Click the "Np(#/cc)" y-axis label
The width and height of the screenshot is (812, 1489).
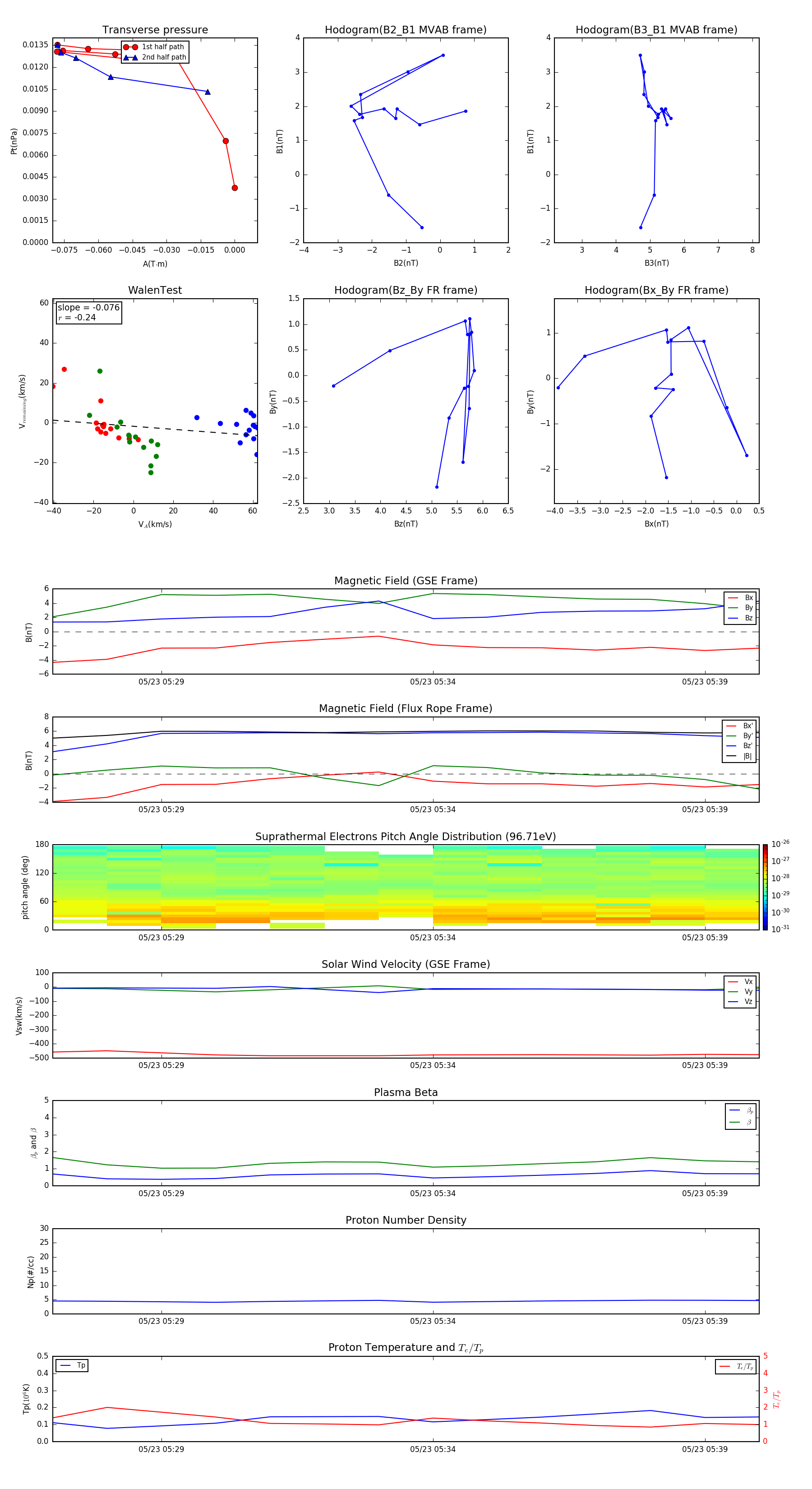tap(31, 1272)
